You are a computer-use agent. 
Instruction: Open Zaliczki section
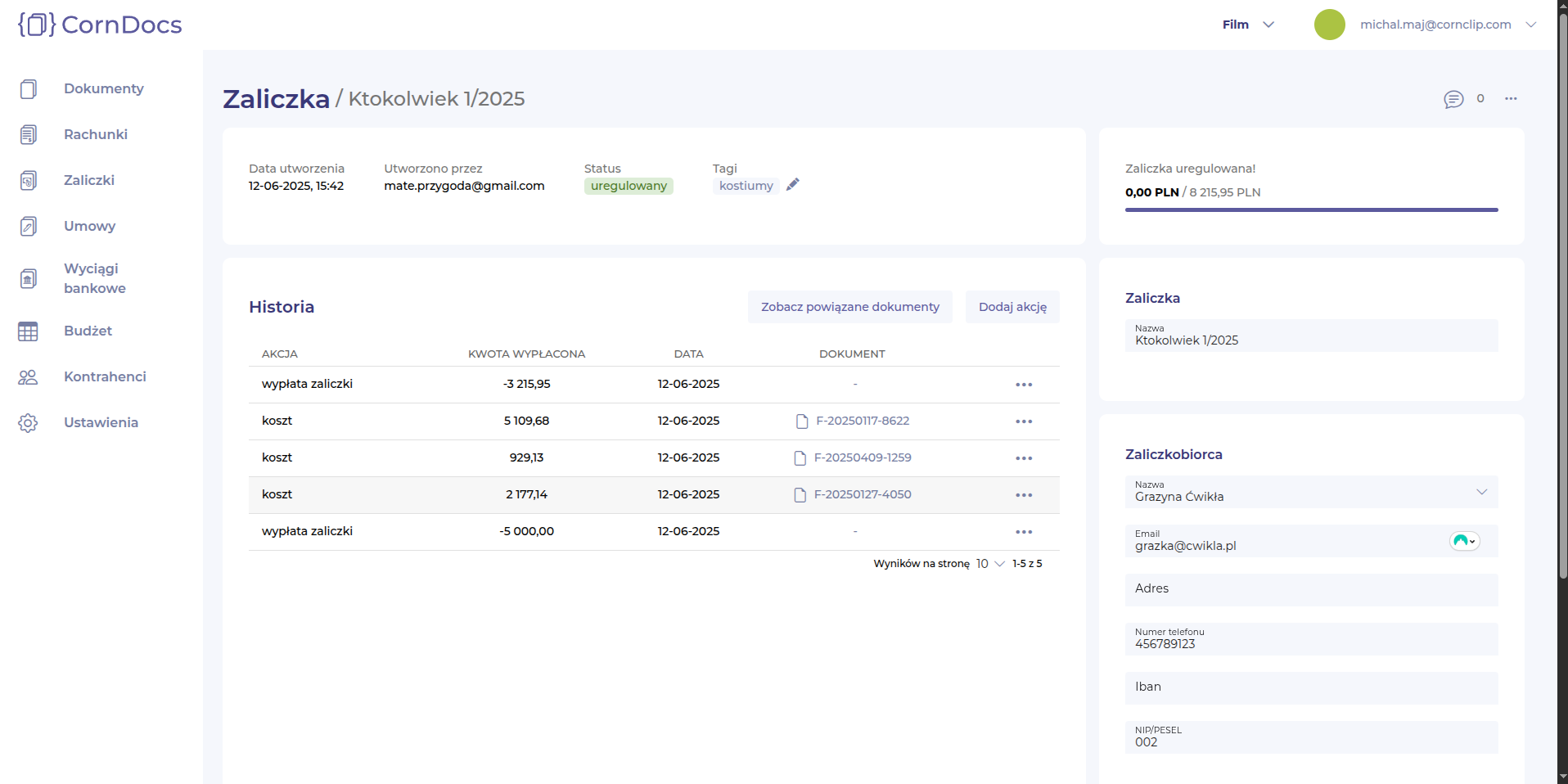coord(89,180)
